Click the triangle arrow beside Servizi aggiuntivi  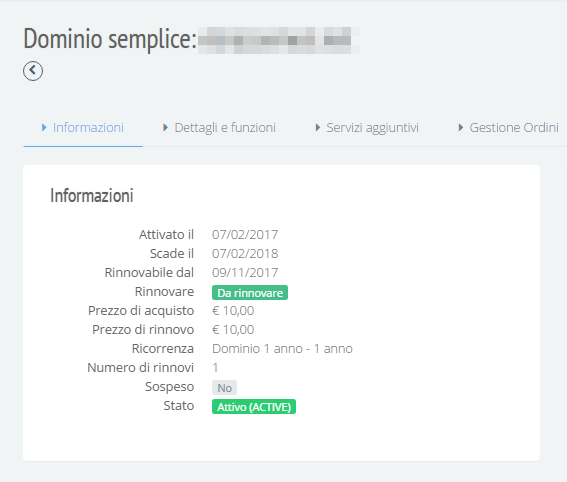pos(317,127)
